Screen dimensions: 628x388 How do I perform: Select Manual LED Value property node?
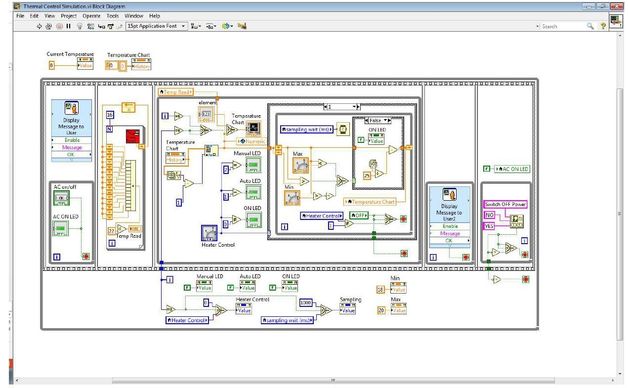pyautogui.click(x=204, y=285)
